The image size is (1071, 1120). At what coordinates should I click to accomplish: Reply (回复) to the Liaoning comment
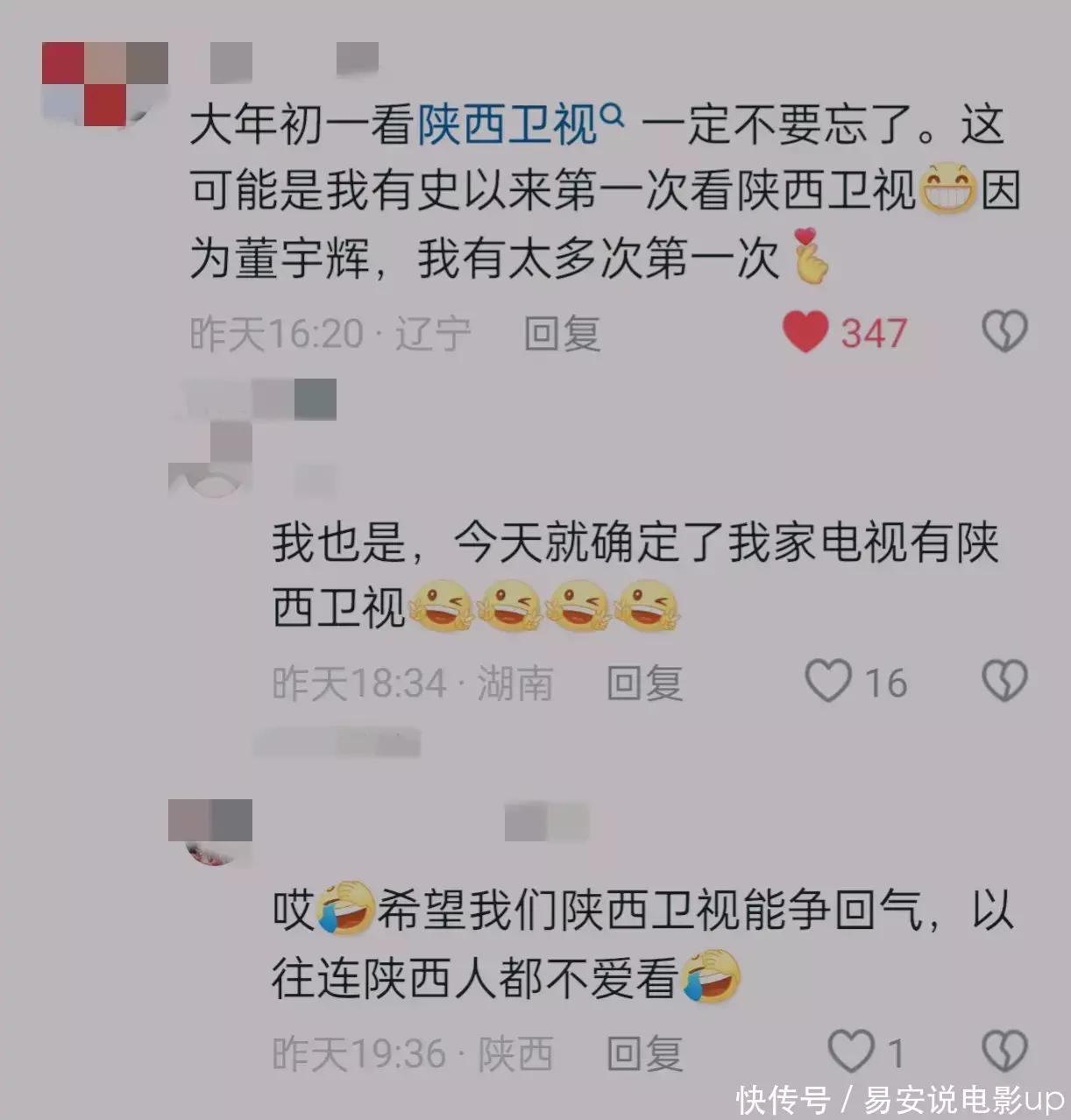pyautogui.click(x=562, y=334)
